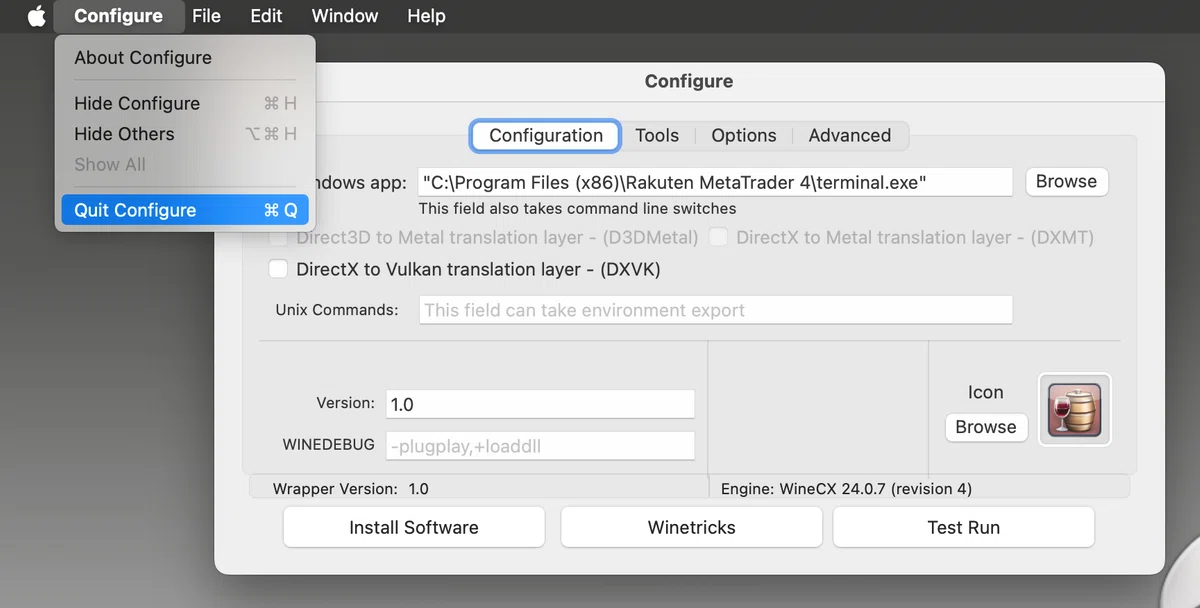Click the WINEDEBUG input field
This screenshot has width=1200, height=608.
tap(540, 446)
